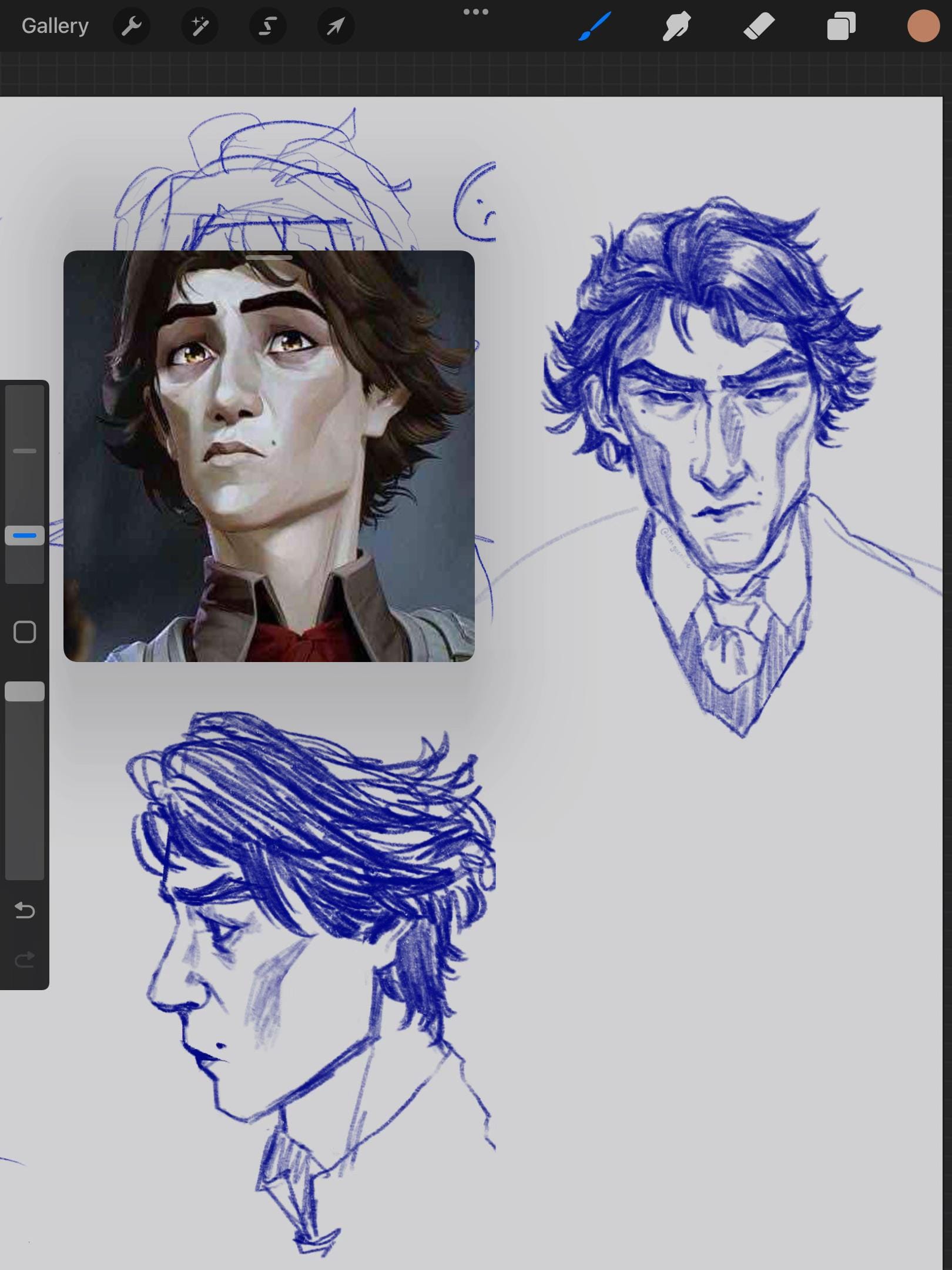Viewport: 952px width, 1270px height.
Task: Activate the Selection tool
Action: (268, 26)
